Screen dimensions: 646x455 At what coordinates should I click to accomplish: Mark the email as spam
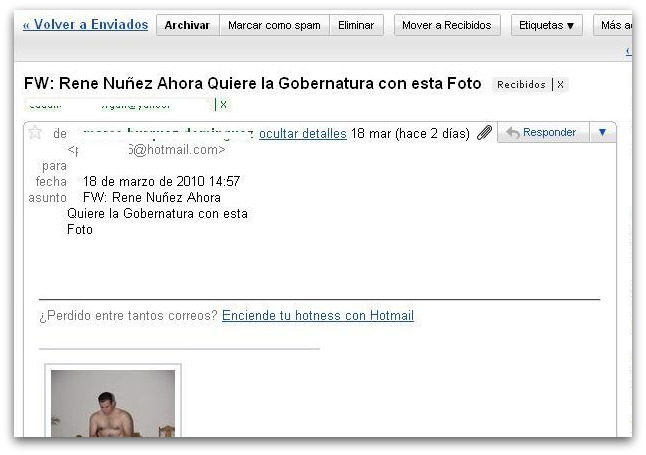pos(274,25)
